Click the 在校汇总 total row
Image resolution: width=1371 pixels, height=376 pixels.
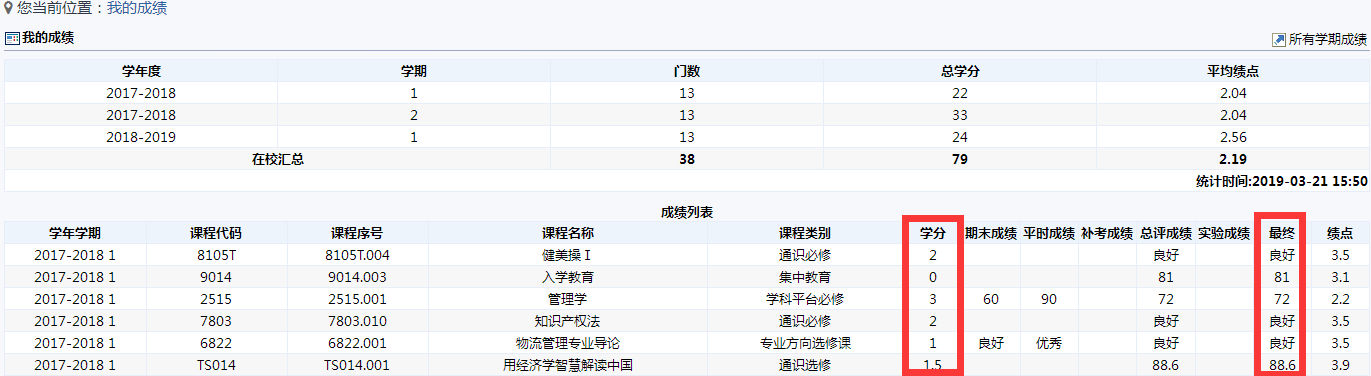686,159
